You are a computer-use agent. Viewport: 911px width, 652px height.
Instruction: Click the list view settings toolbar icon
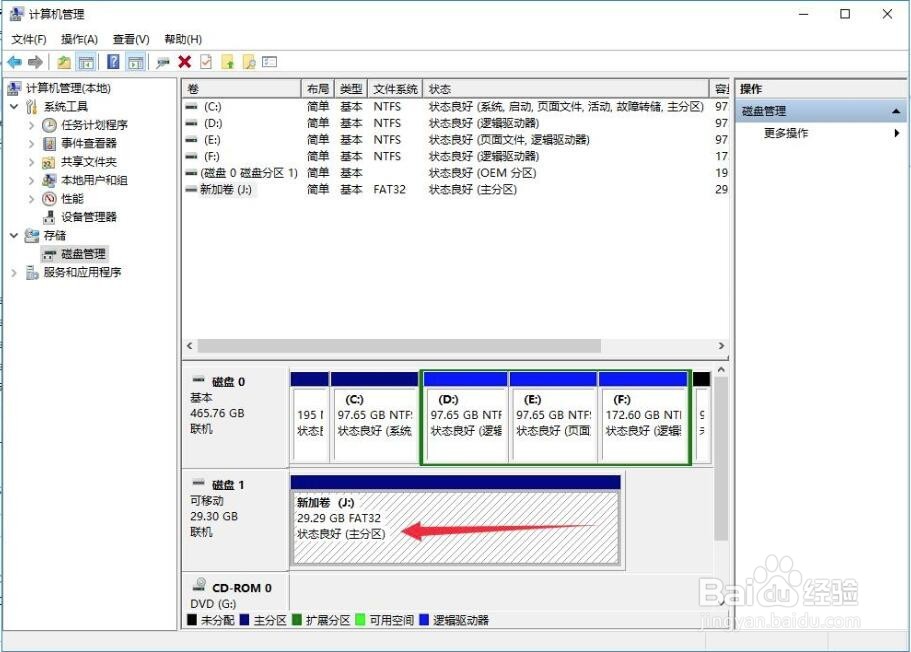[x=270, y=62]
